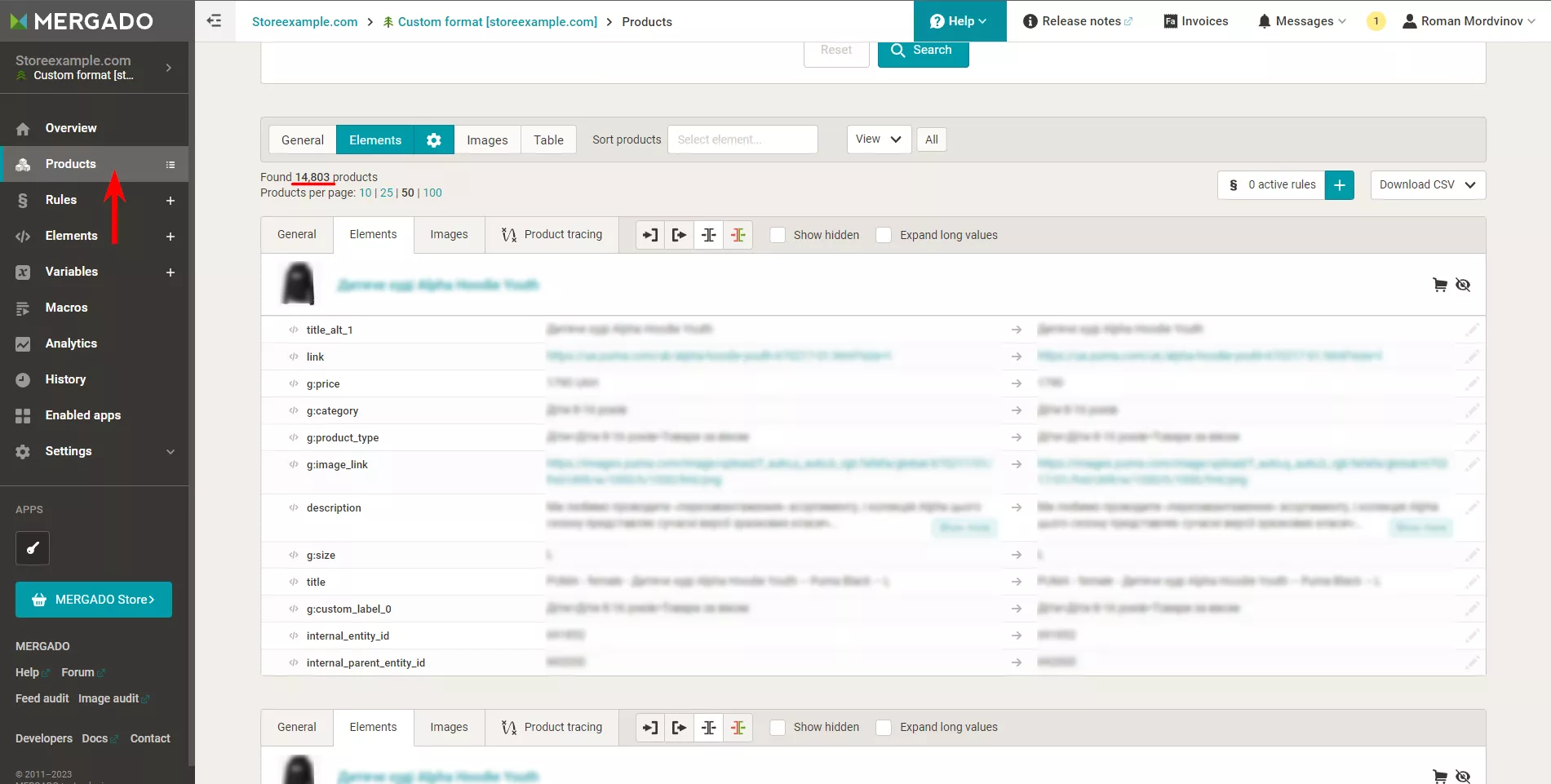Open History from the sidebar

pos(65,379)
